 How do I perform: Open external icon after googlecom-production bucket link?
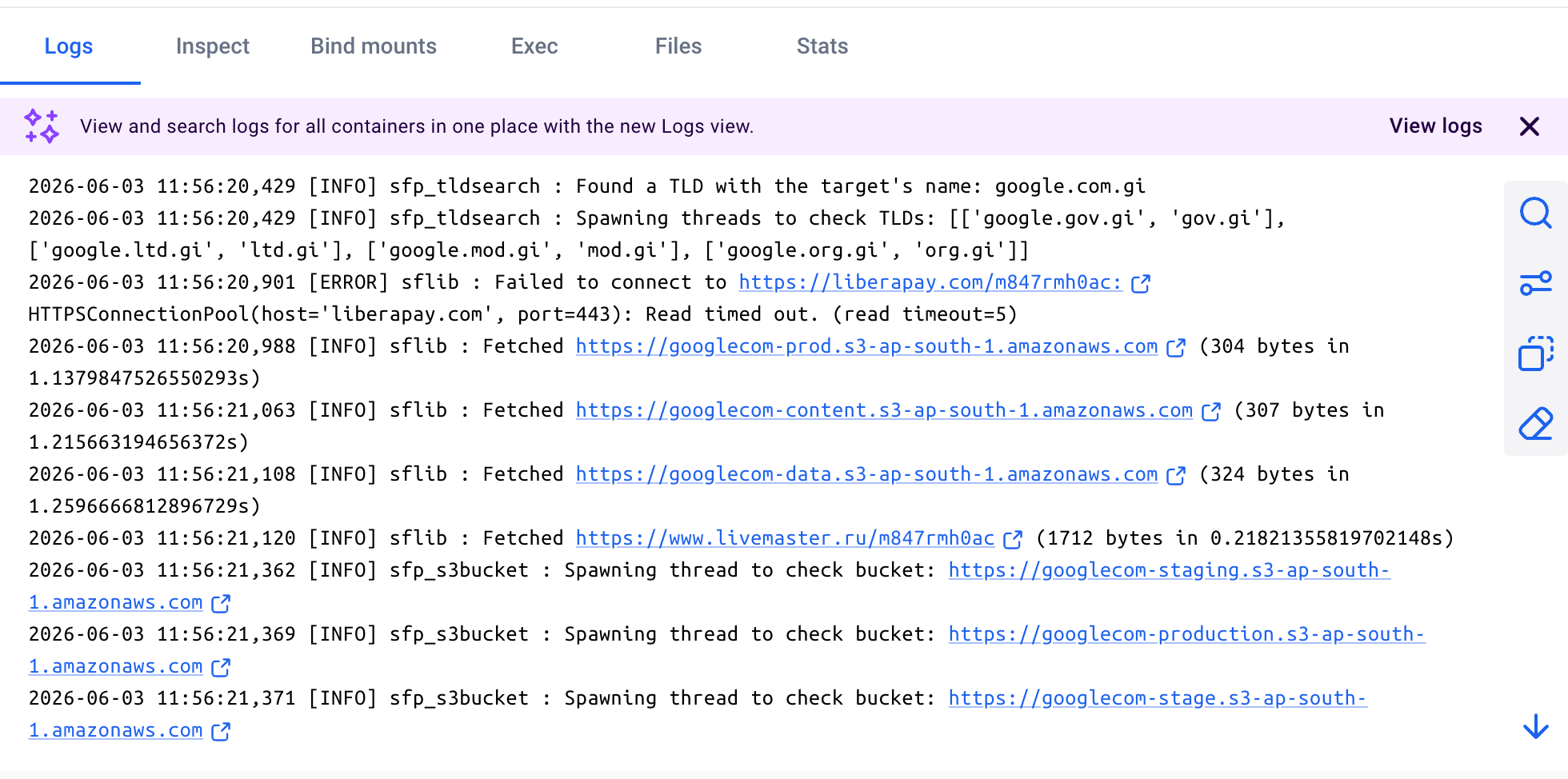click(221, 667)
